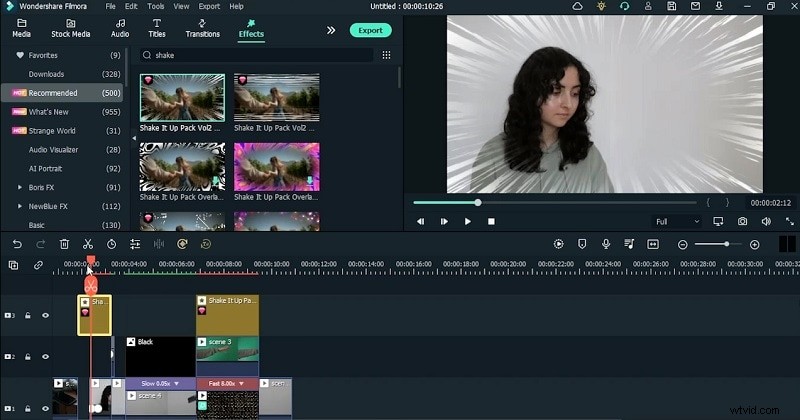
Task: Toggle visibility of video track 1
Action: pos(45,408)
